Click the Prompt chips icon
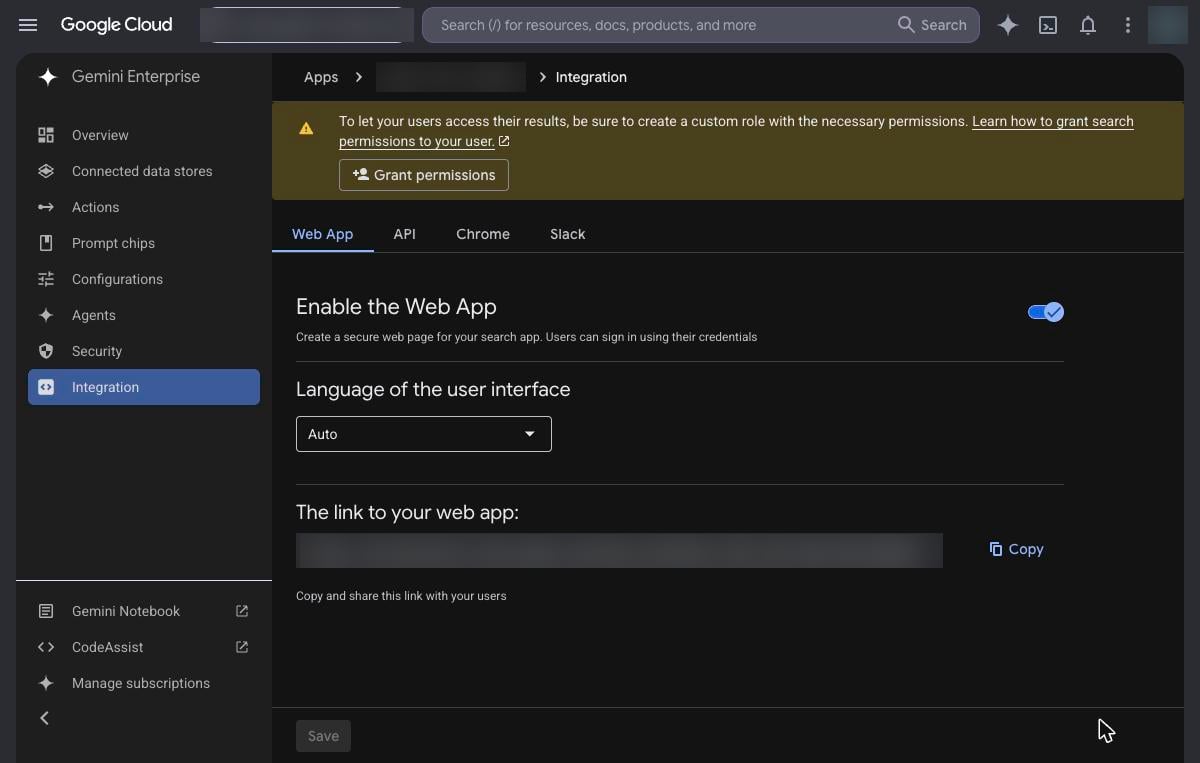 tap(46, 243)
